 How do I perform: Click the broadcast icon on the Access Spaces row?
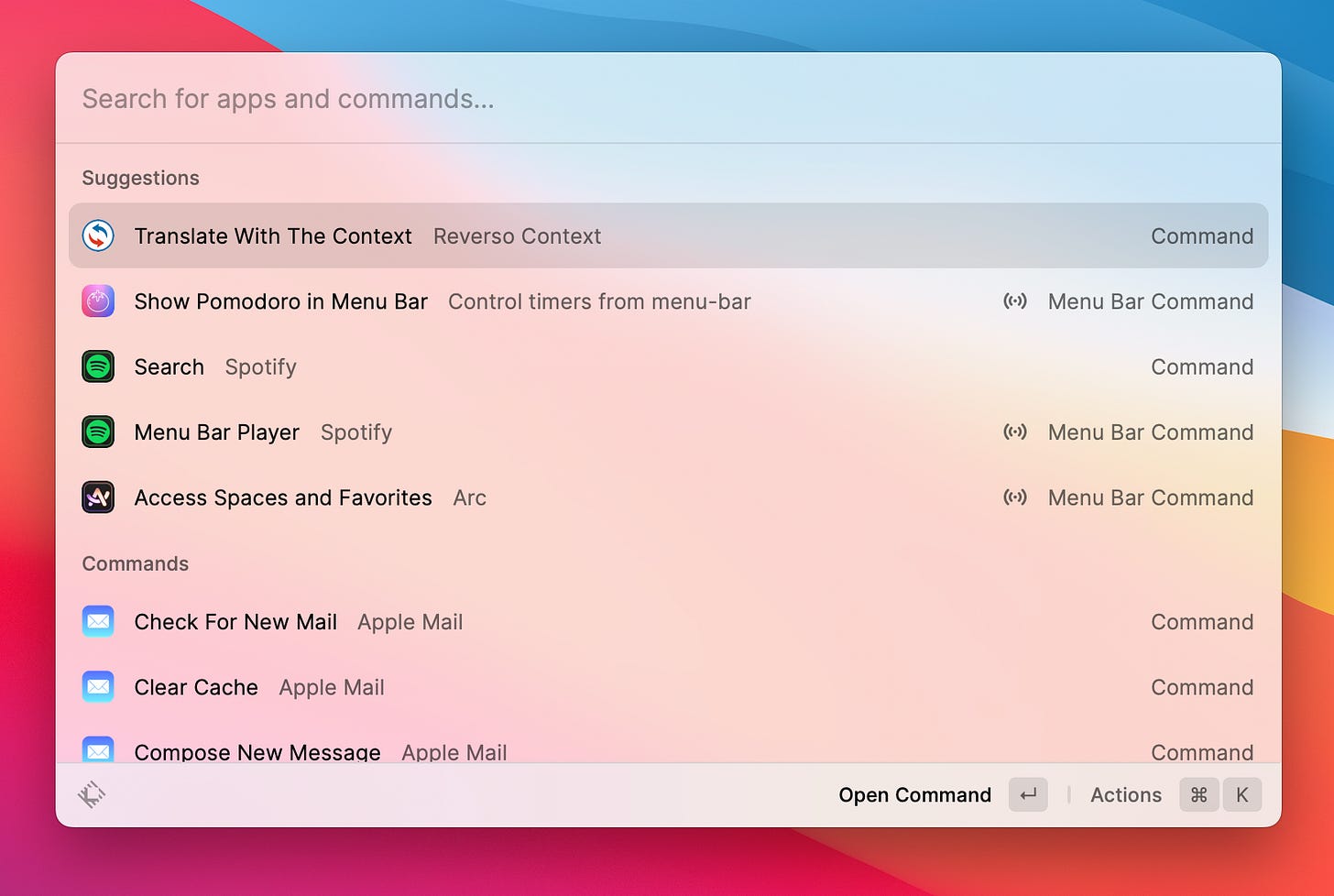pos(1015,497)
